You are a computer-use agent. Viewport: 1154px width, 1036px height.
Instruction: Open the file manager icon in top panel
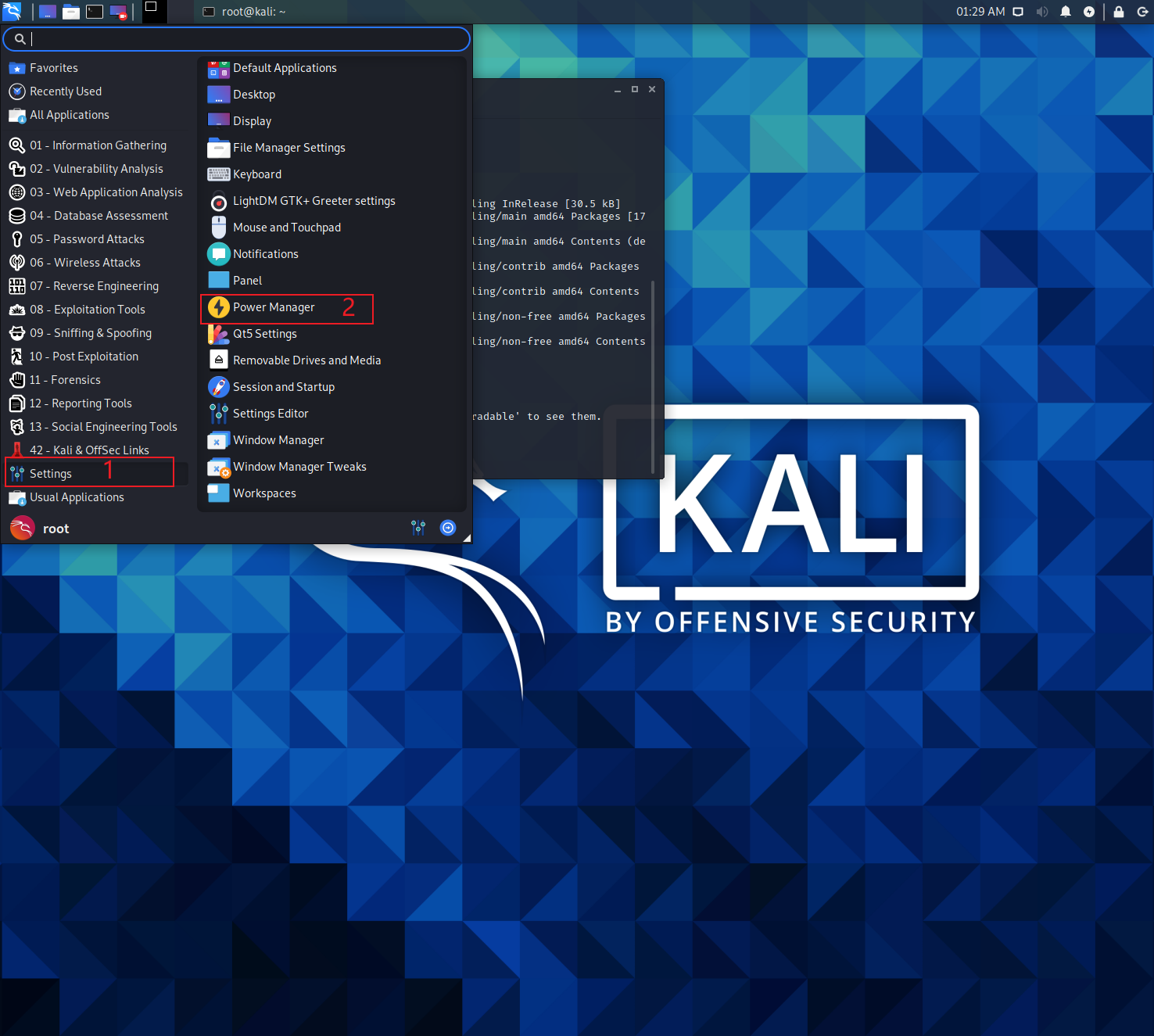(71, 12)
